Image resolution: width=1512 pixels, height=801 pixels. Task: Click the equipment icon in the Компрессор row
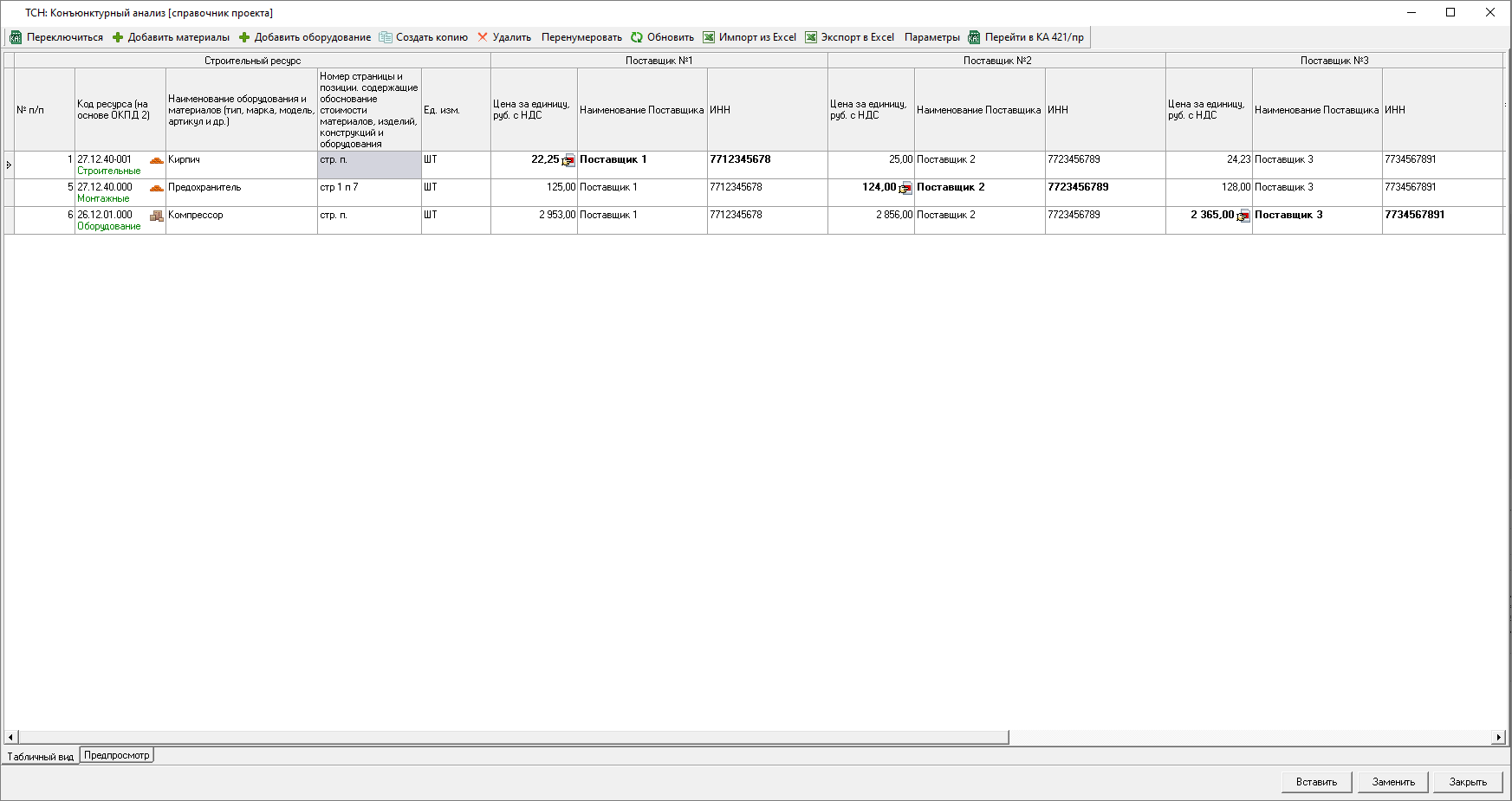[157, 216]
